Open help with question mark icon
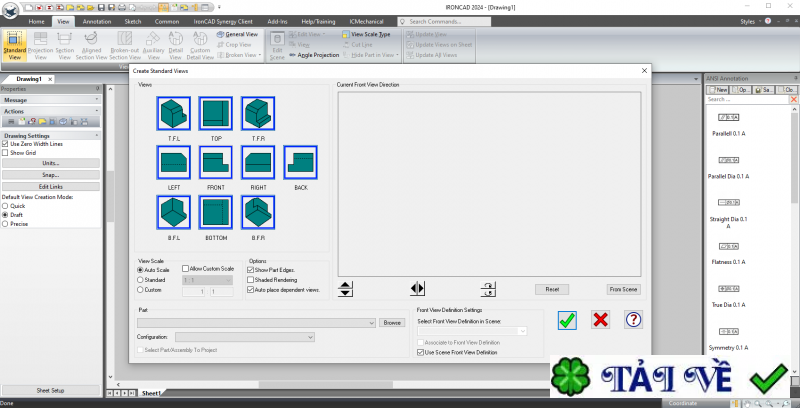 (x=633, y=320)
